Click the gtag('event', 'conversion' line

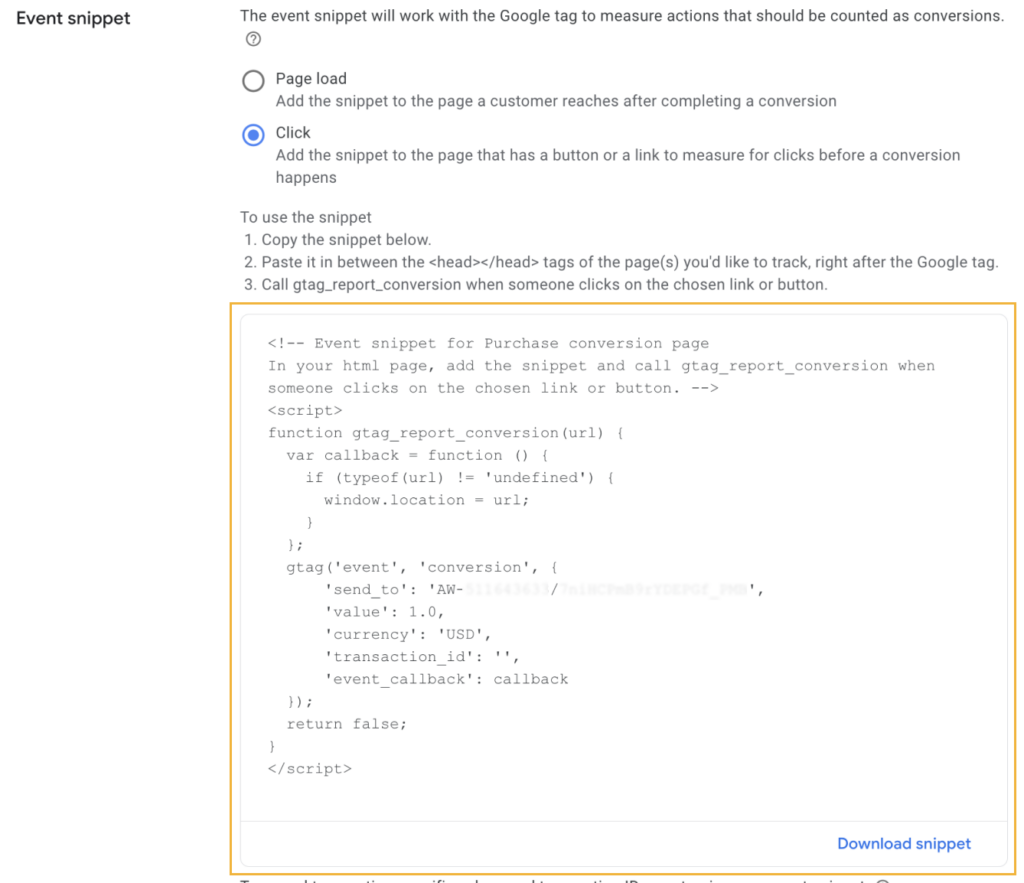tap(422, 568)
